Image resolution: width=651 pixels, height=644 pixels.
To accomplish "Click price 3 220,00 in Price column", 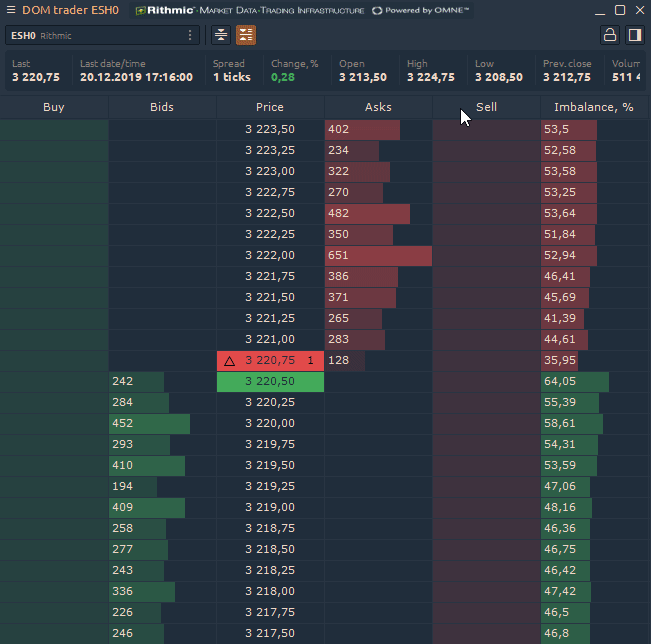I will click(x=270, y=424).
